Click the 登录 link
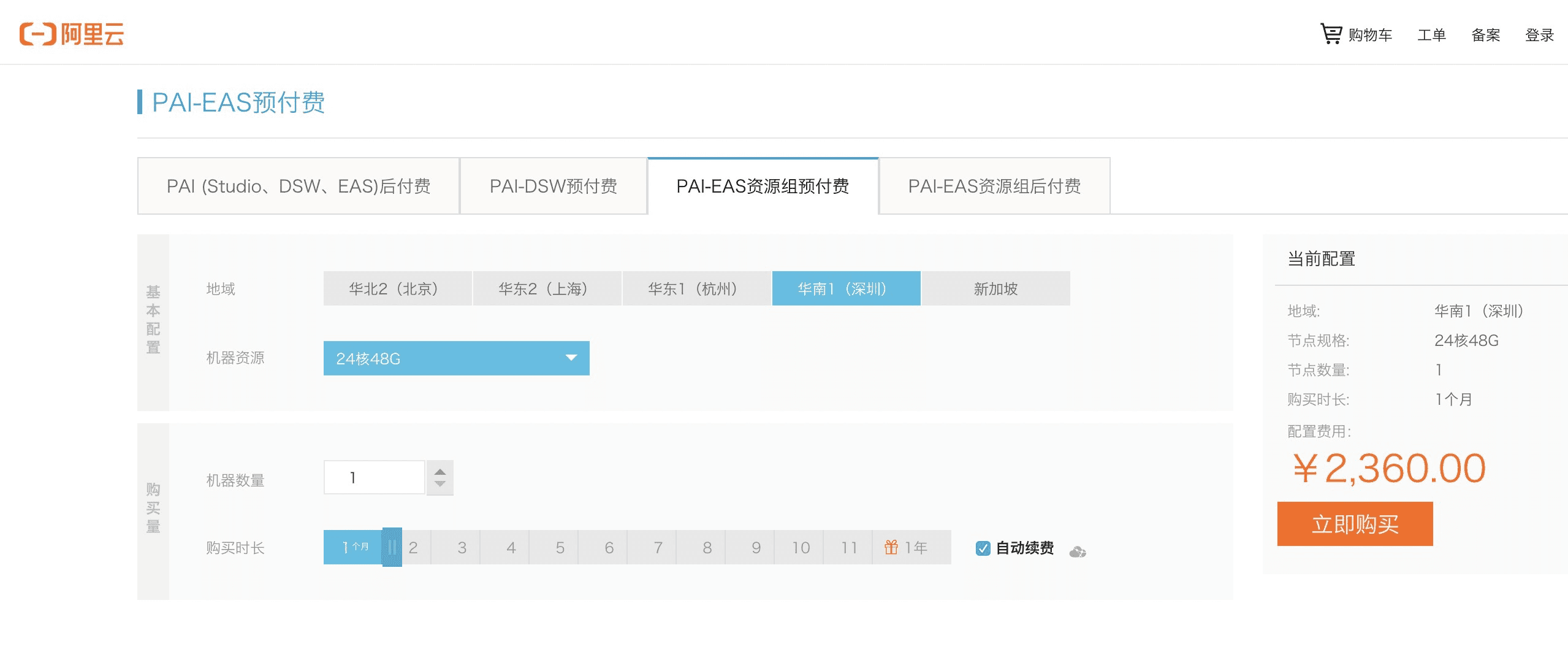1568x649 pixels. click(x=1539, y=35)
